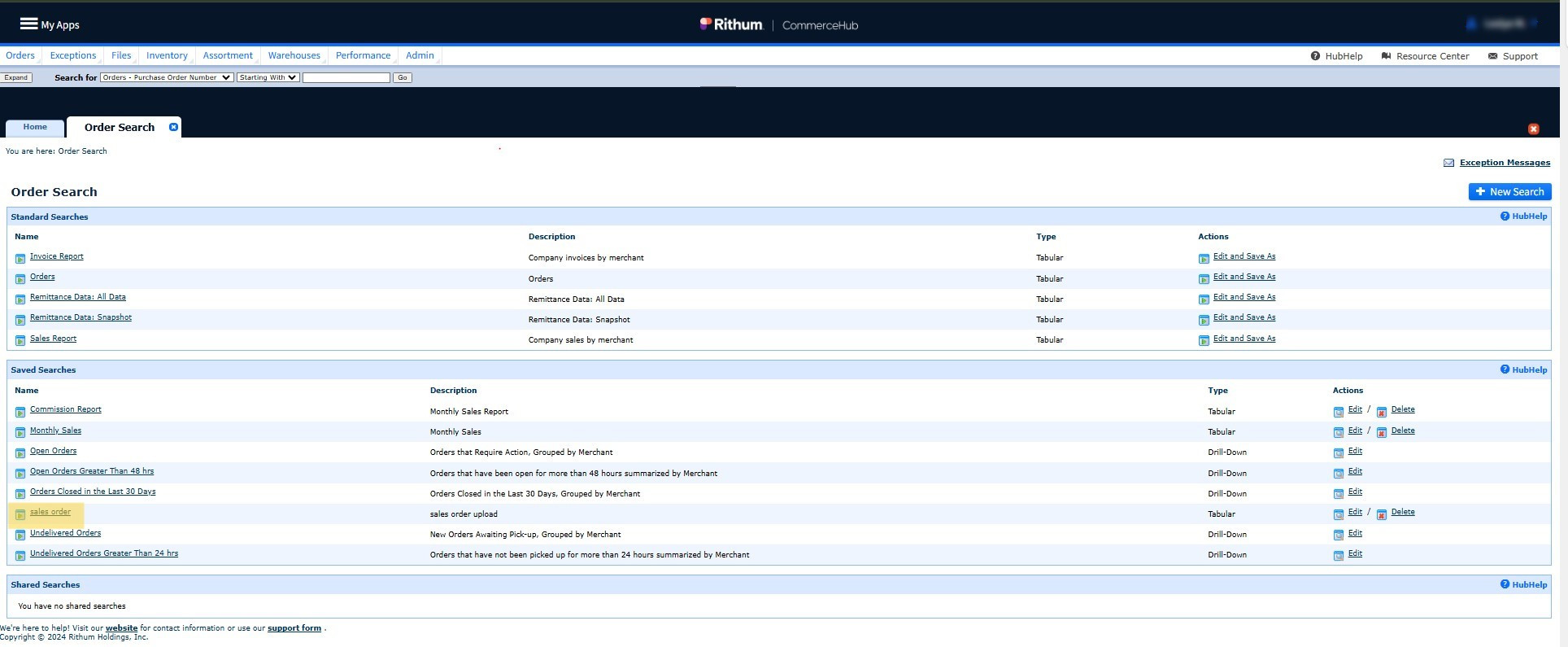Viewport: 1568px width, 647px height.
Task: Click Edit and Save As for Remittance Data: Snapshot
Action: pos(1244,317)
